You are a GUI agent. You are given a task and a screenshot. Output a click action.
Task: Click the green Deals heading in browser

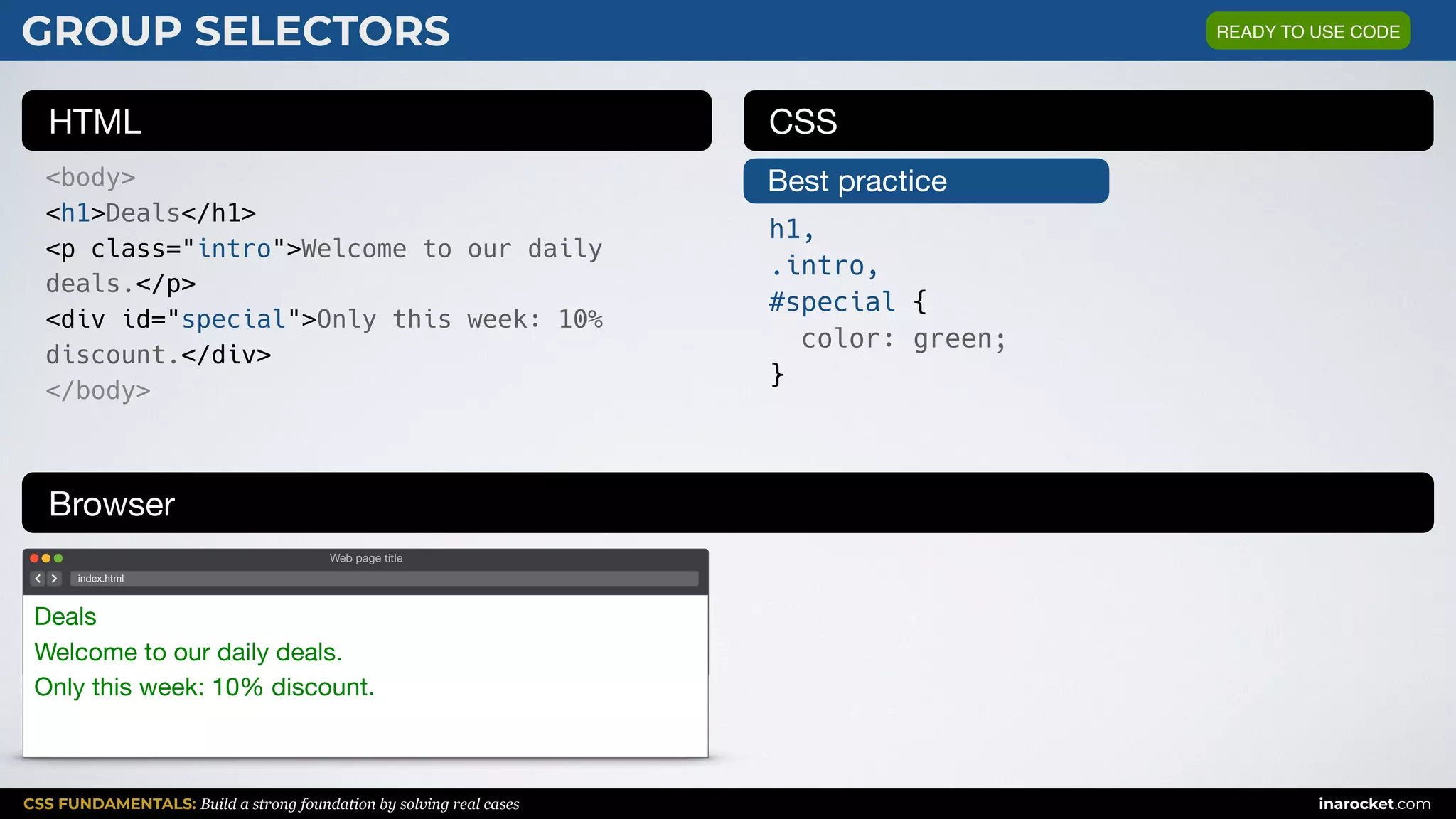(x=65, y=616)
